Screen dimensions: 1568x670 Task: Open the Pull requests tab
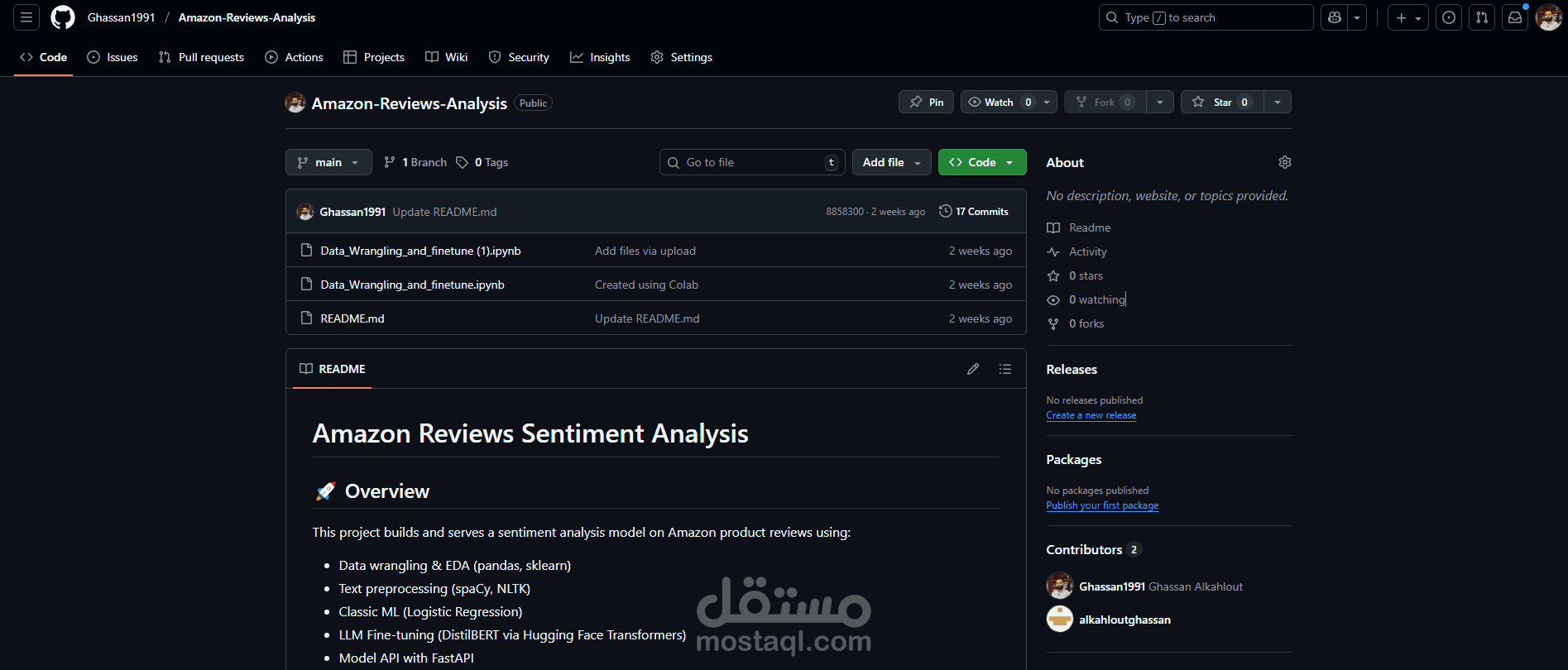201,57
